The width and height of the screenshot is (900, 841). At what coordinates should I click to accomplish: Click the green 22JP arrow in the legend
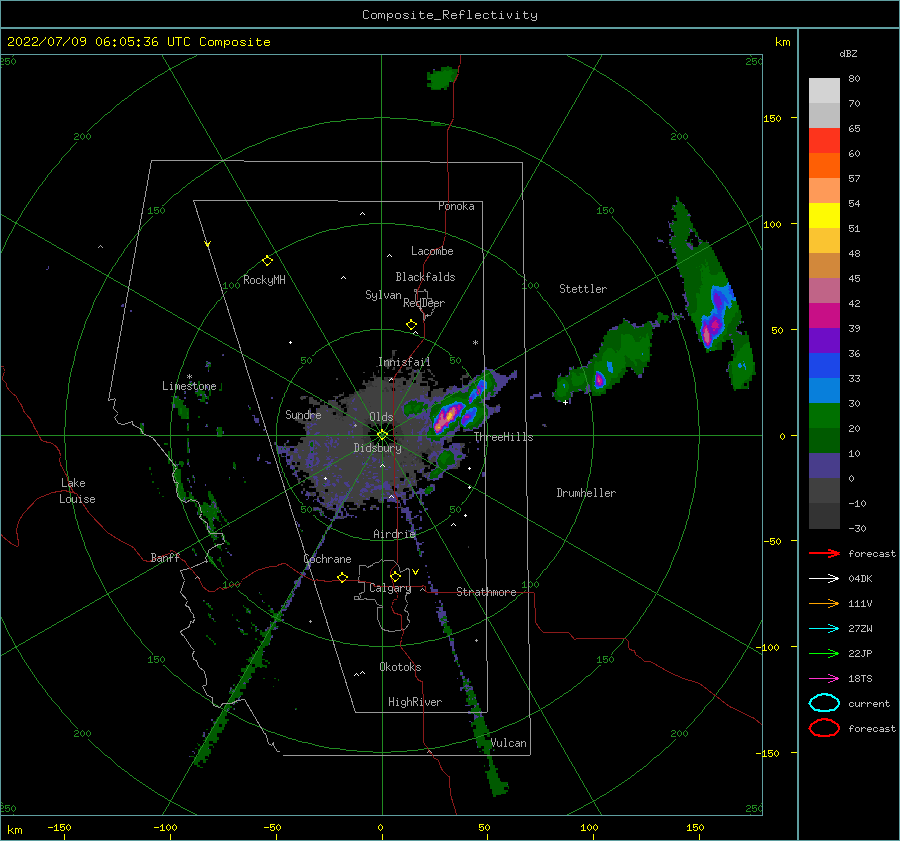(x=824, y=653)
